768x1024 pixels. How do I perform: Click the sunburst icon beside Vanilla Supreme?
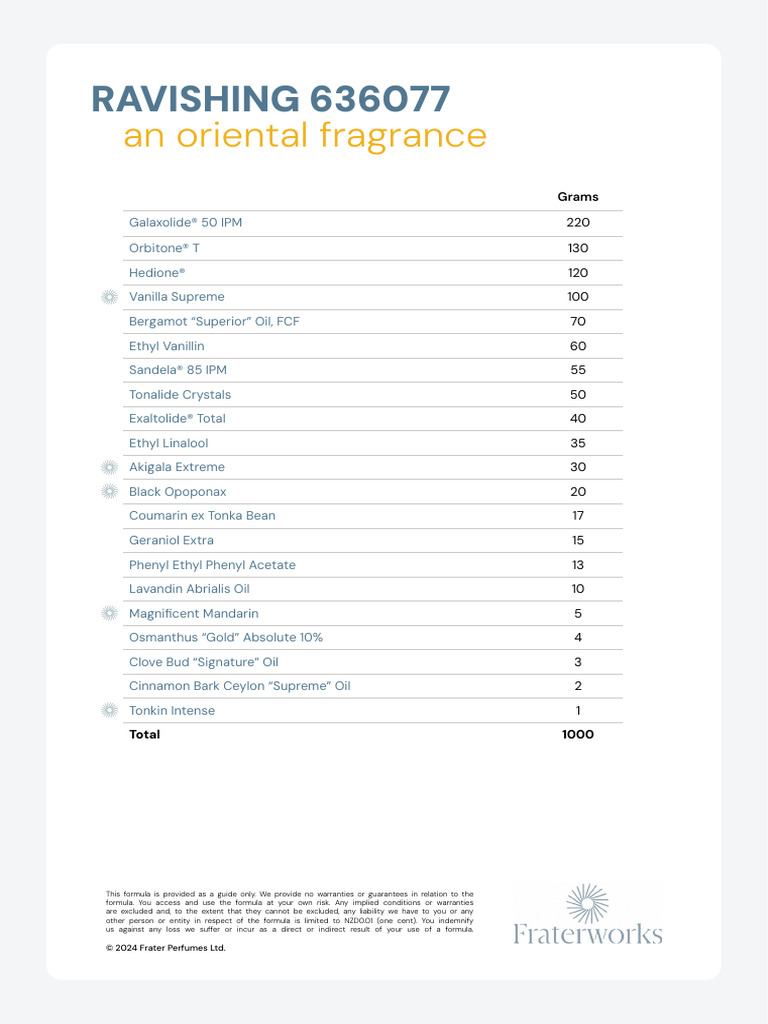click(x=110, y=297)
